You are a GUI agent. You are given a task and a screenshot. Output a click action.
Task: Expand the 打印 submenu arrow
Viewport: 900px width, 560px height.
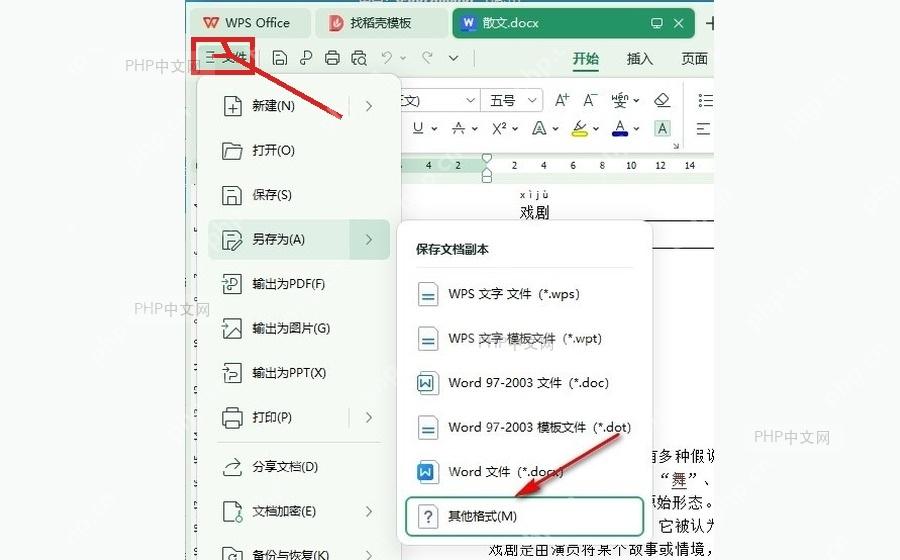(369, 417)
